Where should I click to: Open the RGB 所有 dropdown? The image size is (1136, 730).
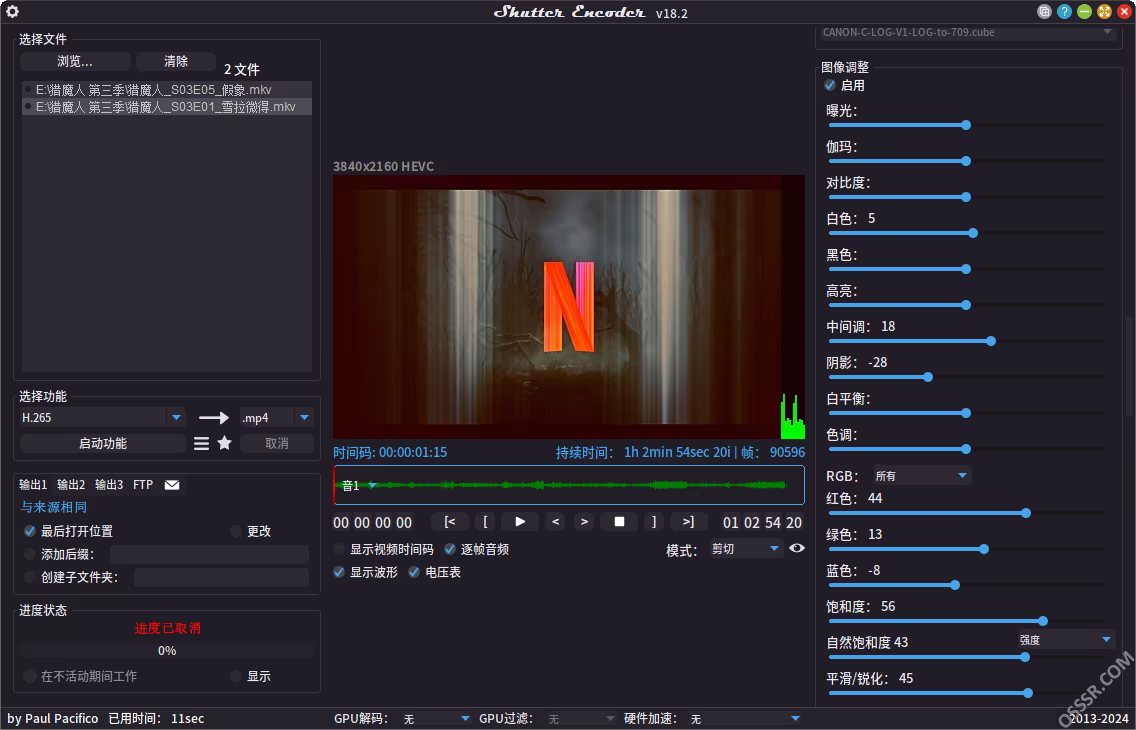click(921, 476)
